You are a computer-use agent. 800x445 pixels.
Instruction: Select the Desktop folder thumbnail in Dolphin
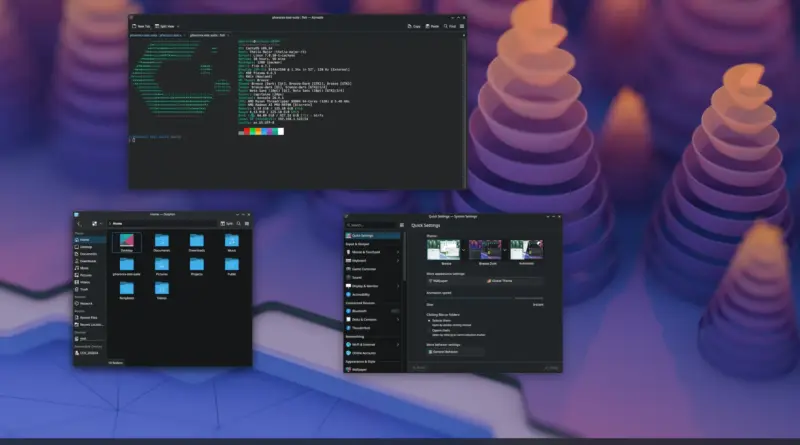(x=127, y=240)
